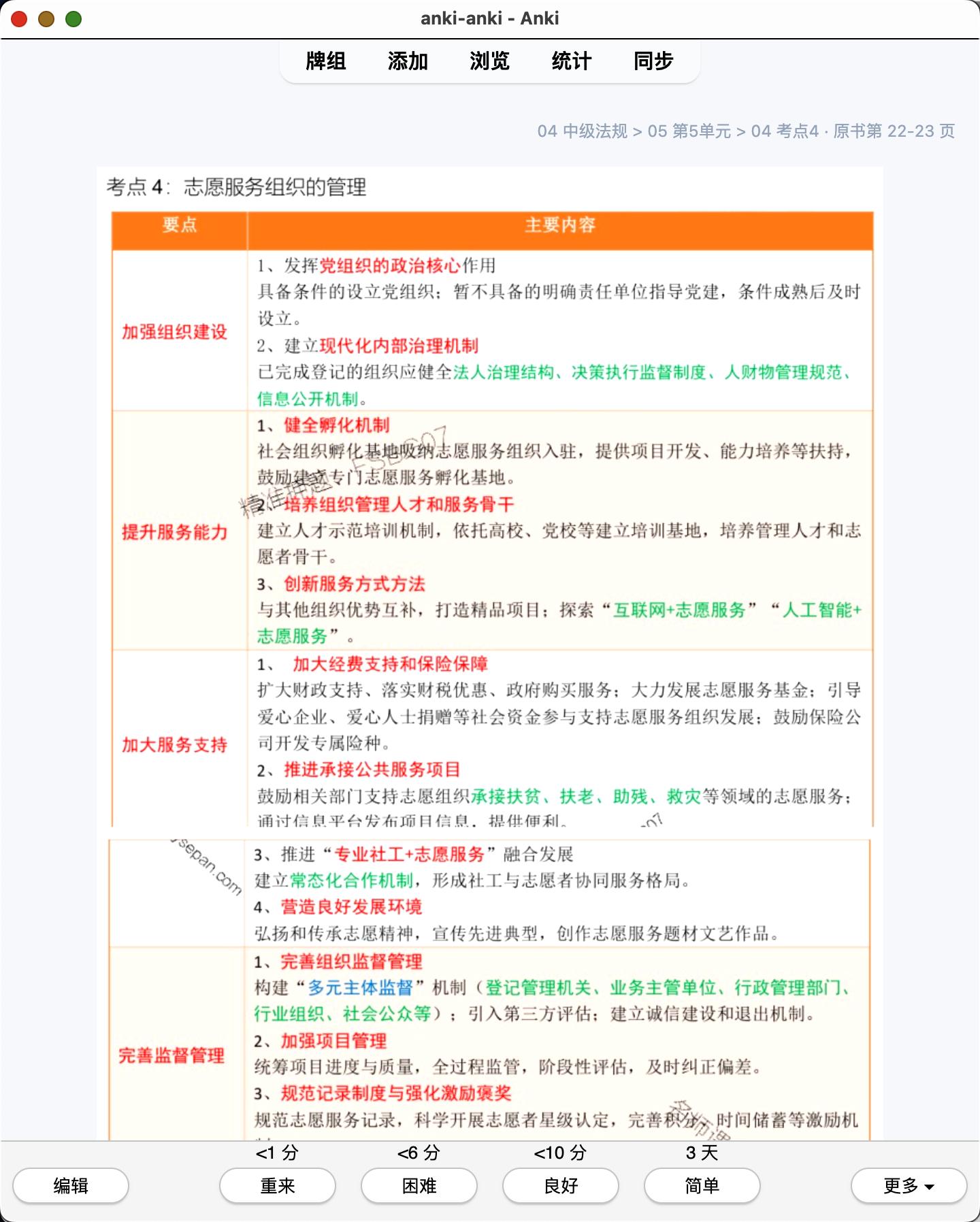Click the <6 分 interval label
This screenshot has height=1222, width=980.
[419, 1153]
